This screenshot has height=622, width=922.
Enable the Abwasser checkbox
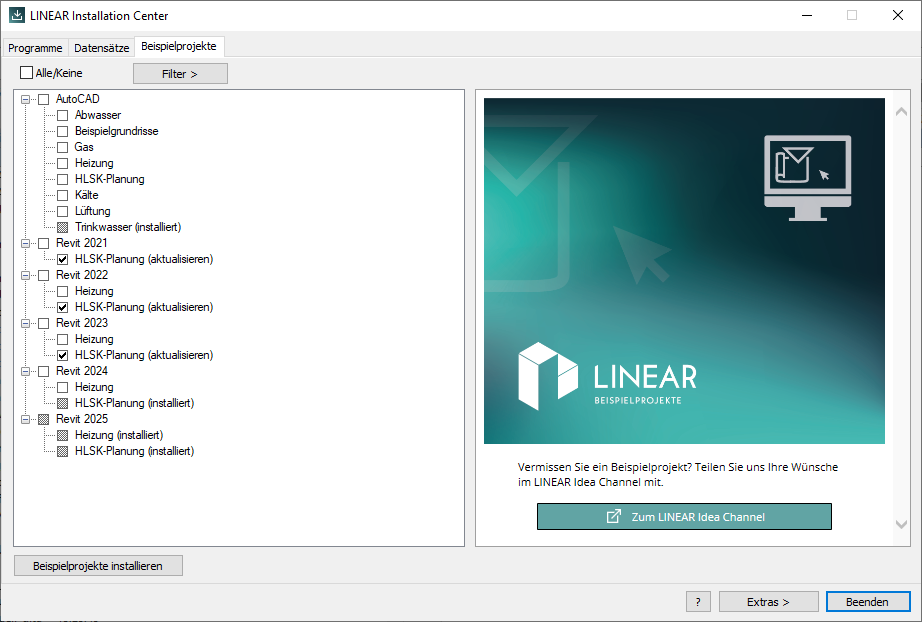click(x=62, y=115)
